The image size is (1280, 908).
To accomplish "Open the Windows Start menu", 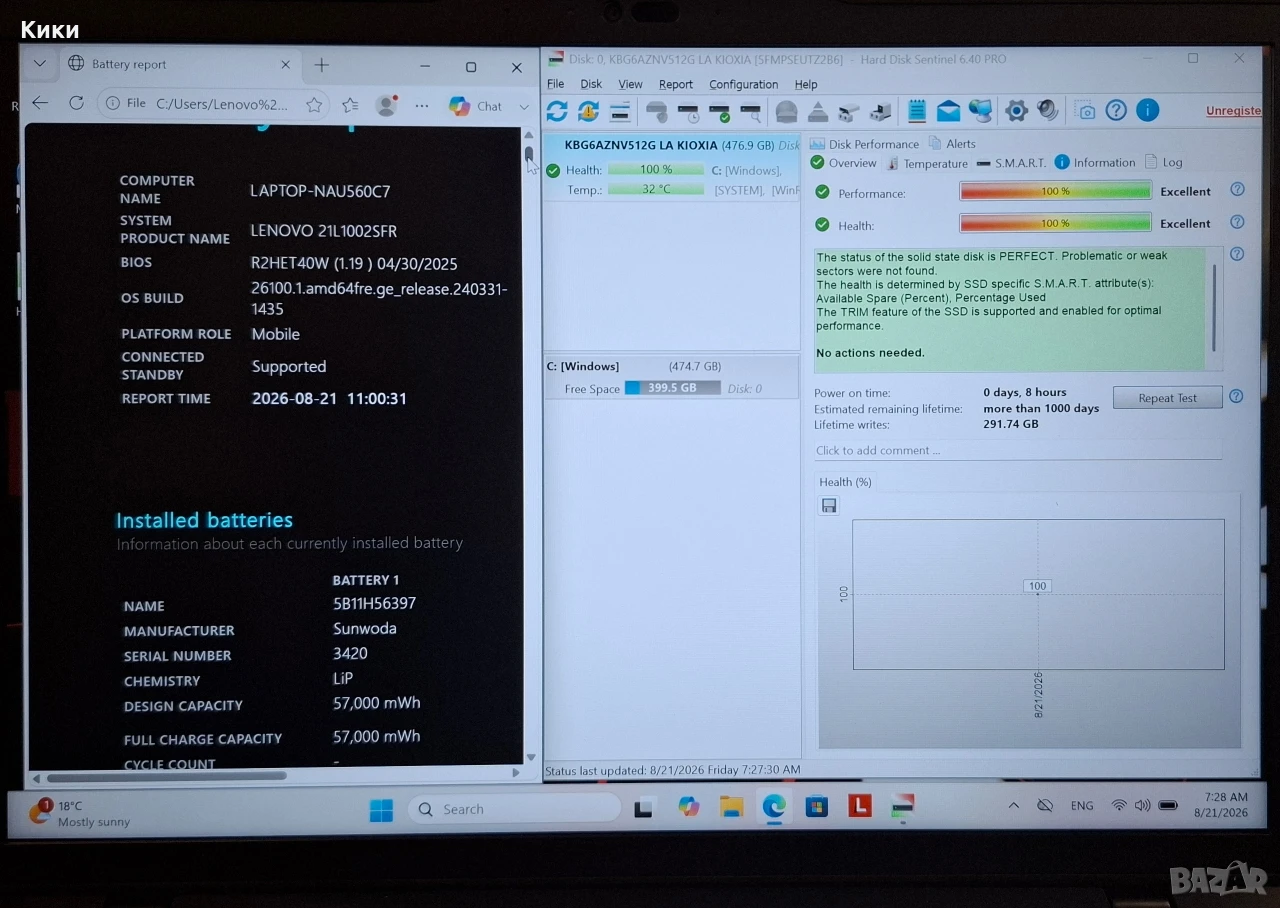I will (x=381, y=809).
